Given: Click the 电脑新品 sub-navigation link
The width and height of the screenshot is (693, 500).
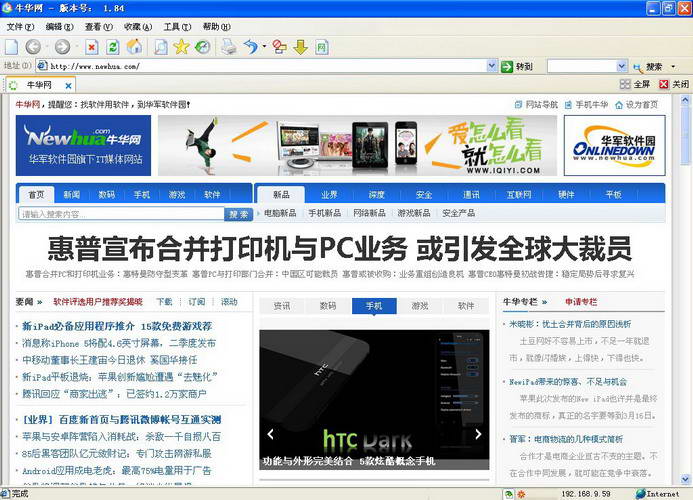Looking at the screenshot, I should click(x=280, y=213).
